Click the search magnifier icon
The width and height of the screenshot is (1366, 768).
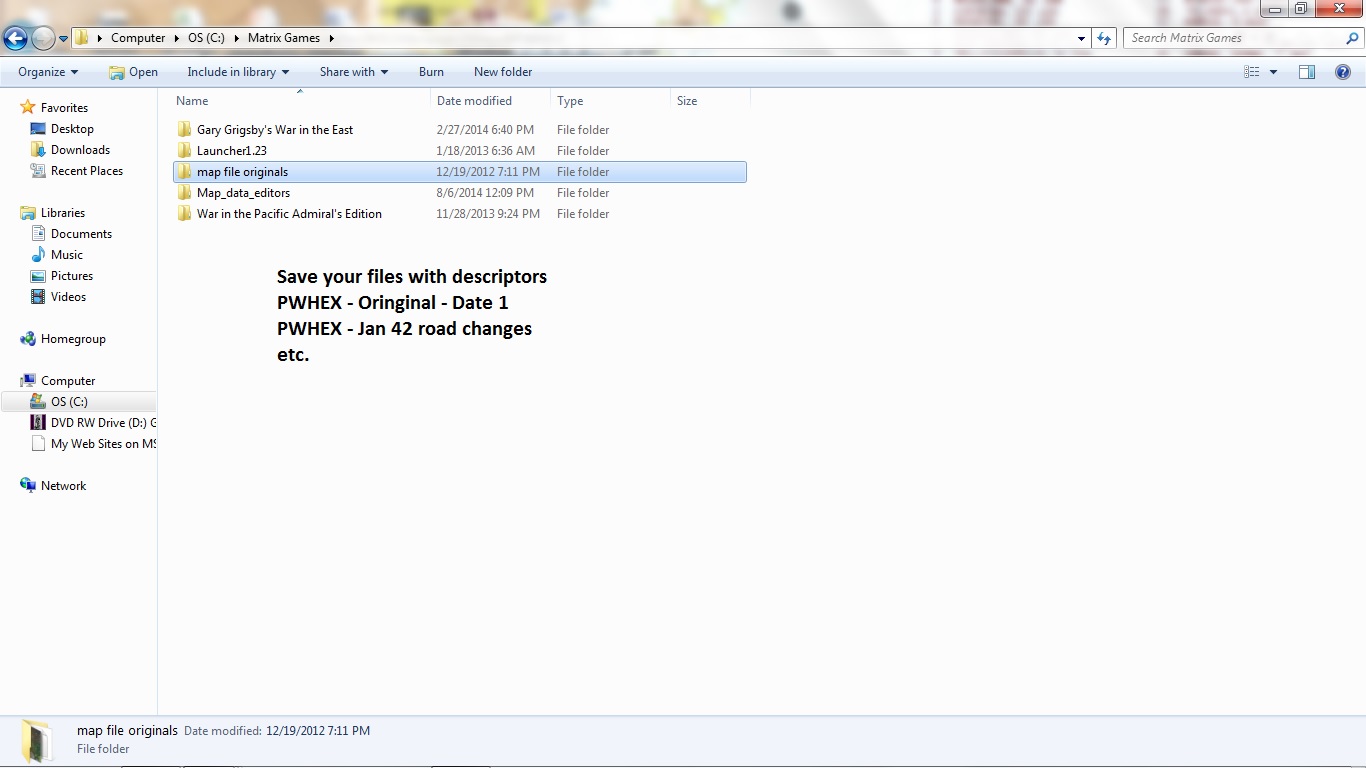pos(1353,38)
